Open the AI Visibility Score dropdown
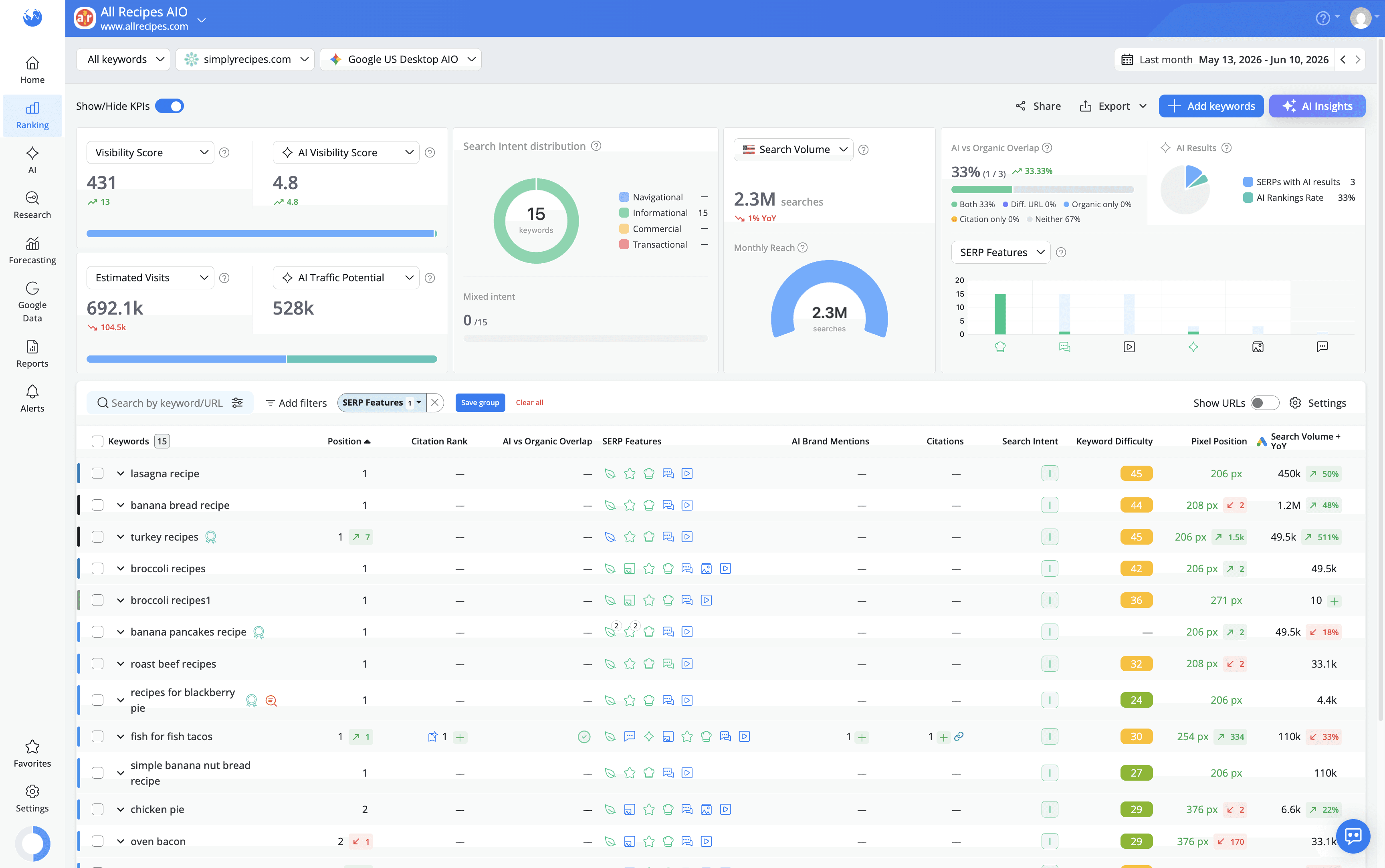 (x=345, y=152)
